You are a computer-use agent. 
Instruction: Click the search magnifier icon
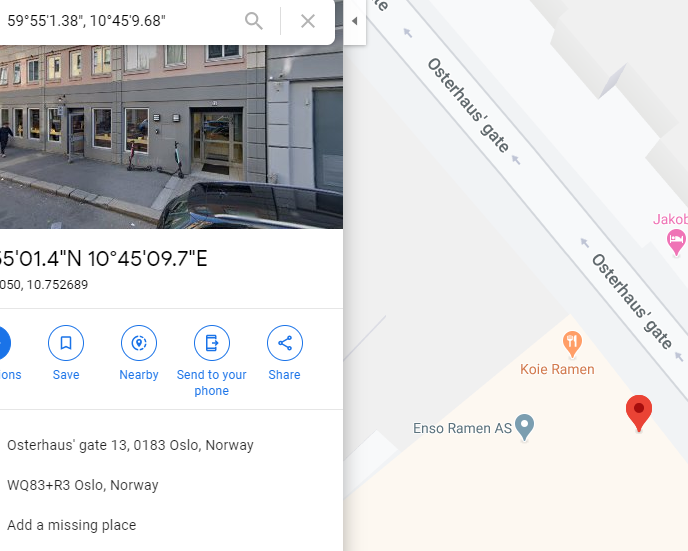coord(254,21)
